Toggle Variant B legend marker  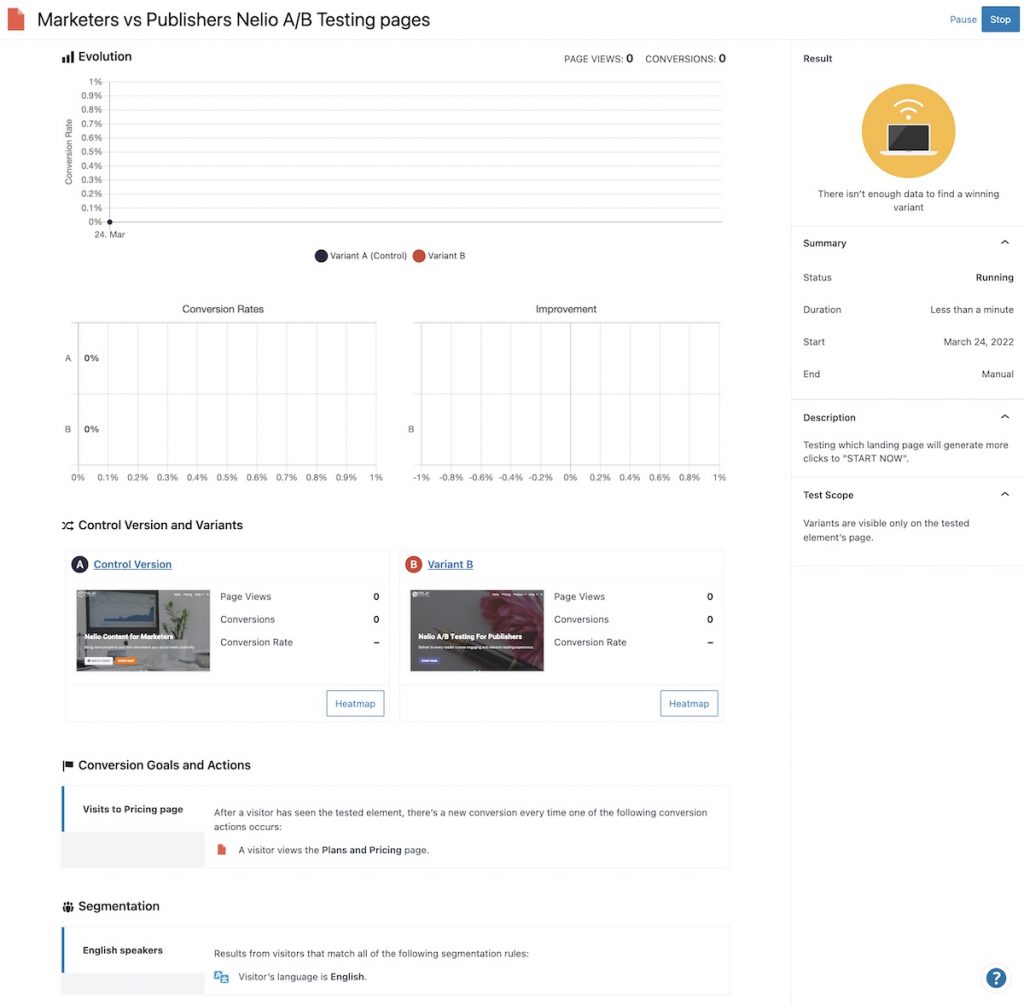click(x=419, y=256)
